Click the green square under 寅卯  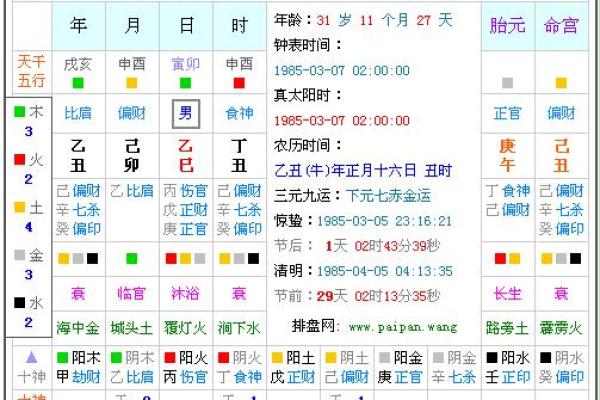(x=186, y=83)
